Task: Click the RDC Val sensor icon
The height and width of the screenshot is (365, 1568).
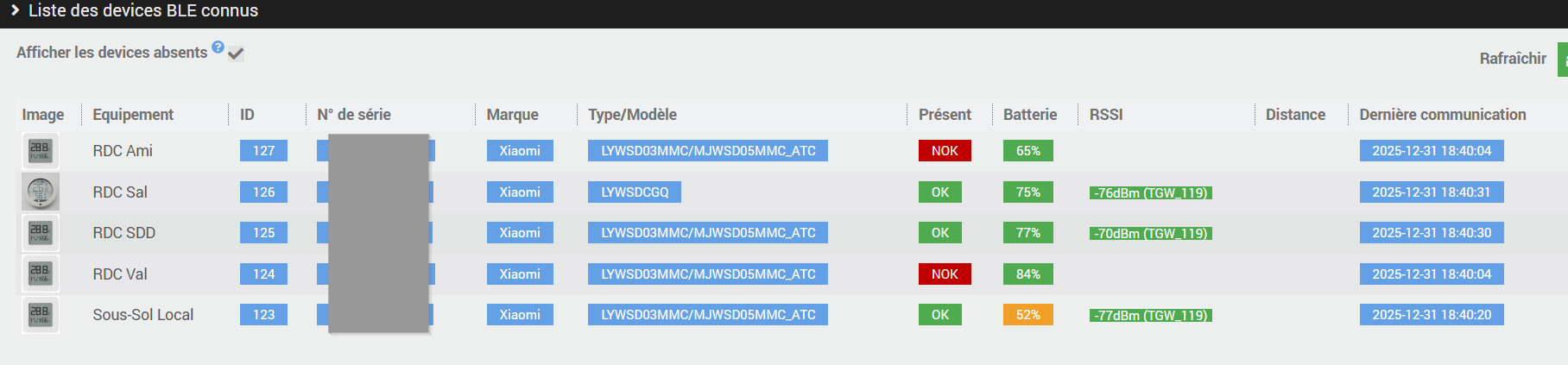Action: [x=41, y=274]
